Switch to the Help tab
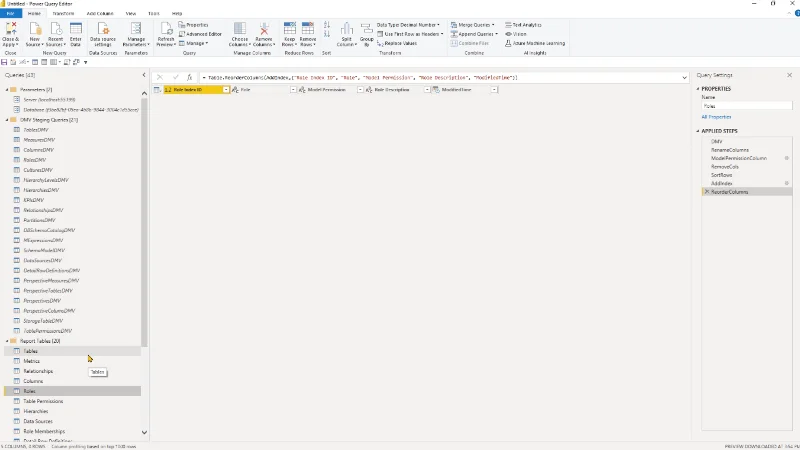 [177, 14]
